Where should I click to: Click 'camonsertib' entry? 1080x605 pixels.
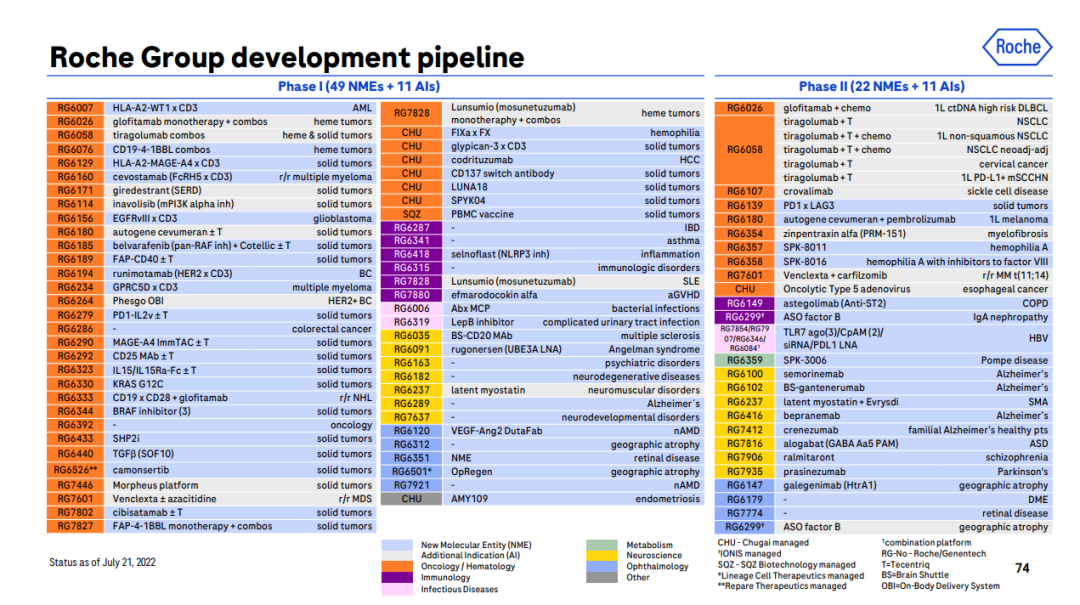tap(141, 470)
